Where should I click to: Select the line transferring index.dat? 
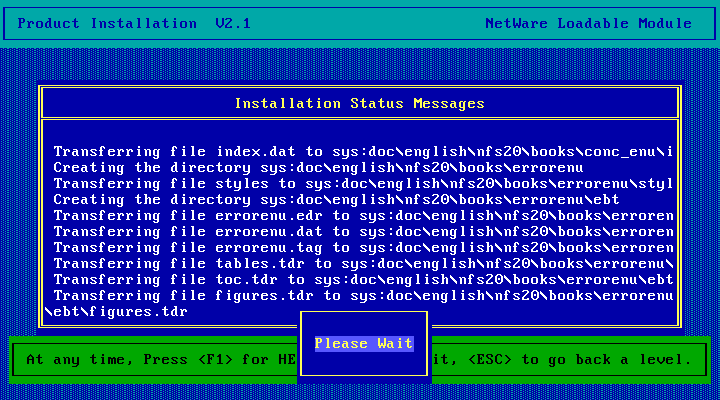coord(363,152)
